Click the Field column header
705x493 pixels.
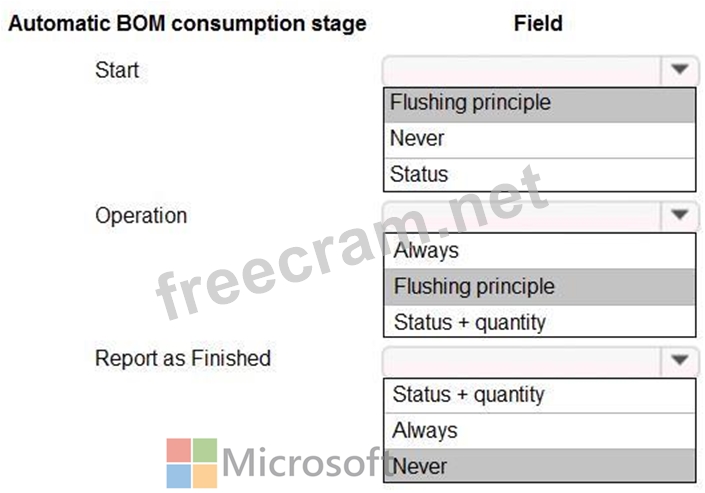click(538, 23)
